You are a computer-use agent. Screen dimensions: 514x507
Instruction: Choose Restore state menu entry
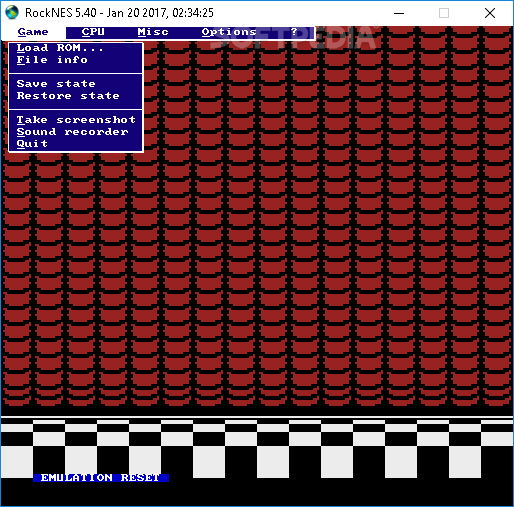68,96
